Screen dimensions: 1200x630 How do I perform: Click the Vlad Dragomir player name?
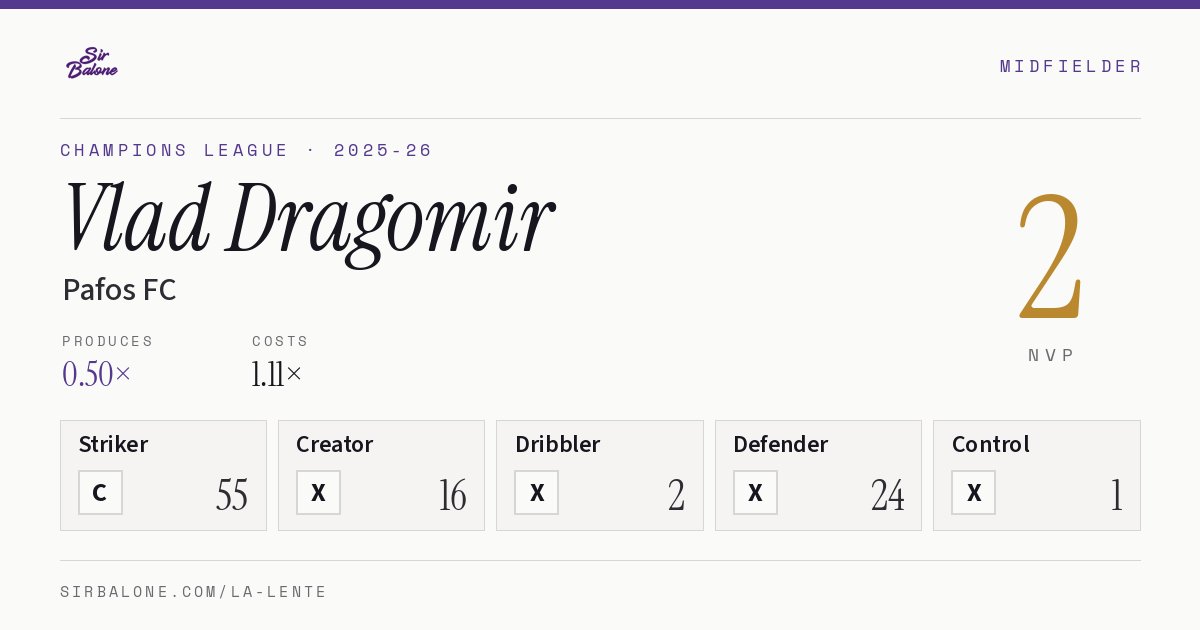click(308, 220)
